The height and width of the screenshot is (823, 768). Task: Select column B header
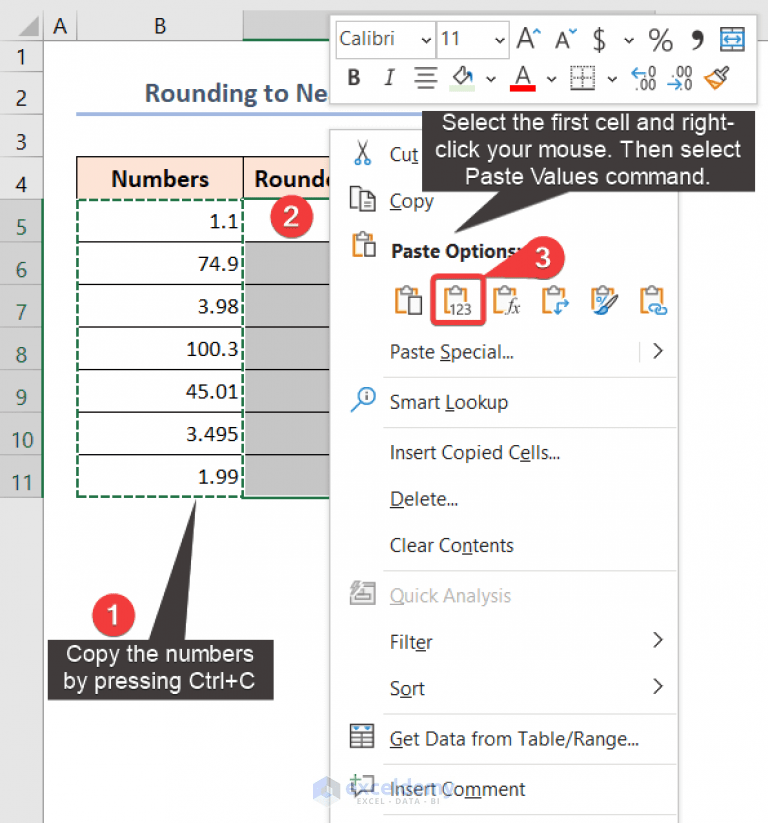click(x=160, y=26)
